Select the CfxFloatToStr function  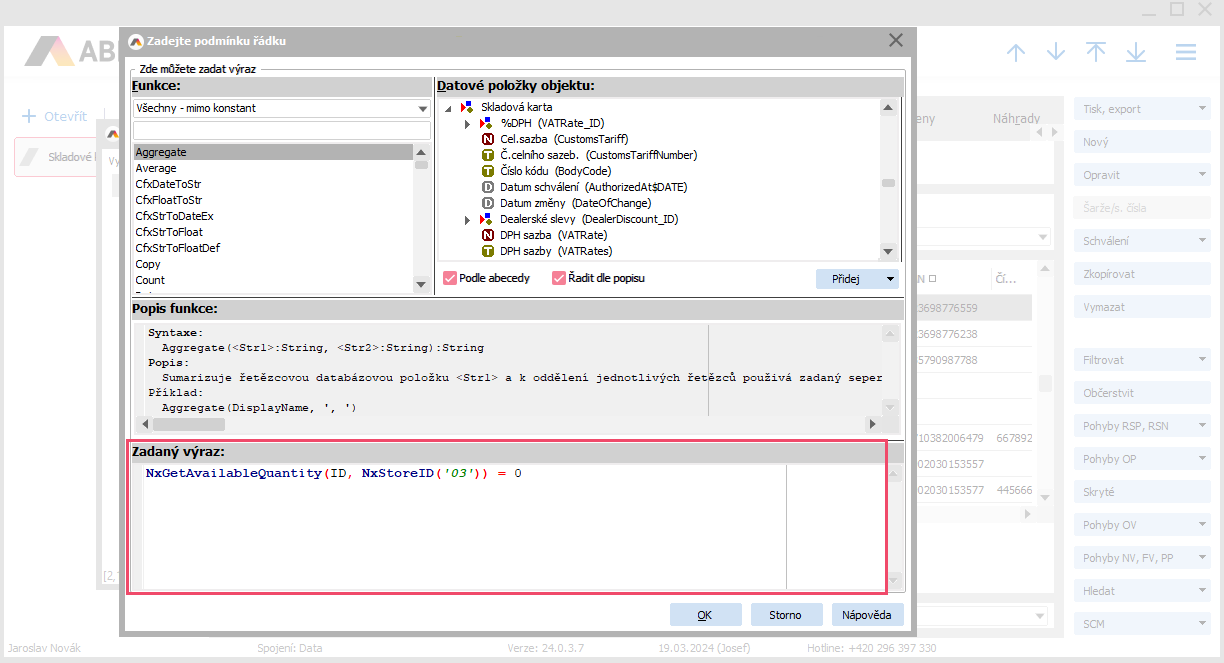click(273, 200)
